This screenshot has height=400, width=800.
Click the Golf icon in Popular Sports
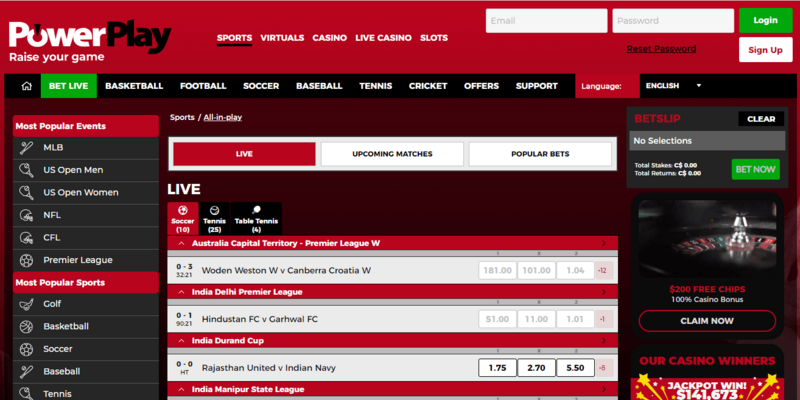click(26, 304)
